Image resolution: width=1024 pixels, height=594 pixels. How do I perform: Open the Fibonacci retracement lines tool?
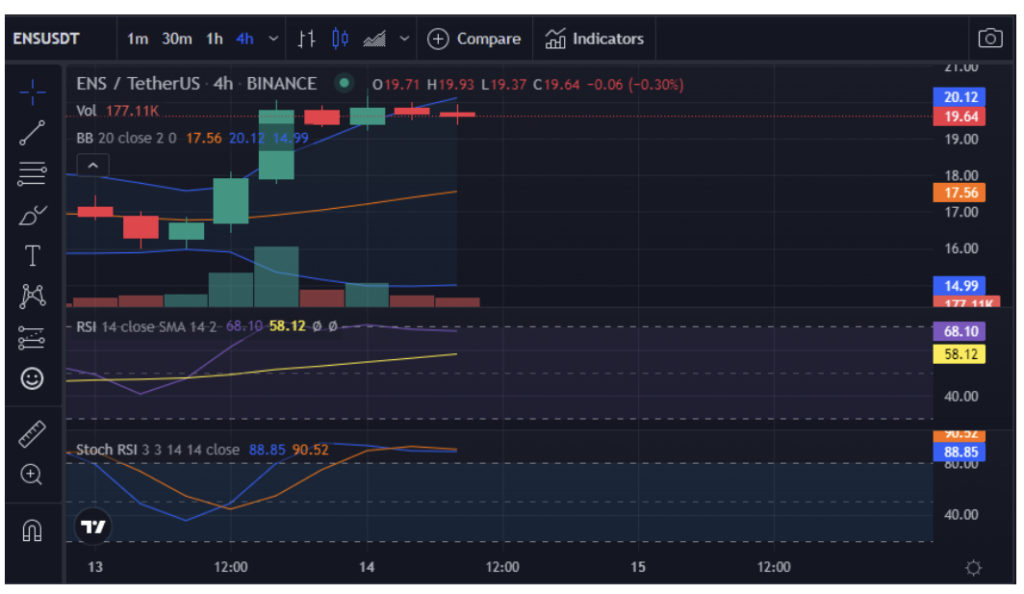pyautogui.click(x=32, y=174)
